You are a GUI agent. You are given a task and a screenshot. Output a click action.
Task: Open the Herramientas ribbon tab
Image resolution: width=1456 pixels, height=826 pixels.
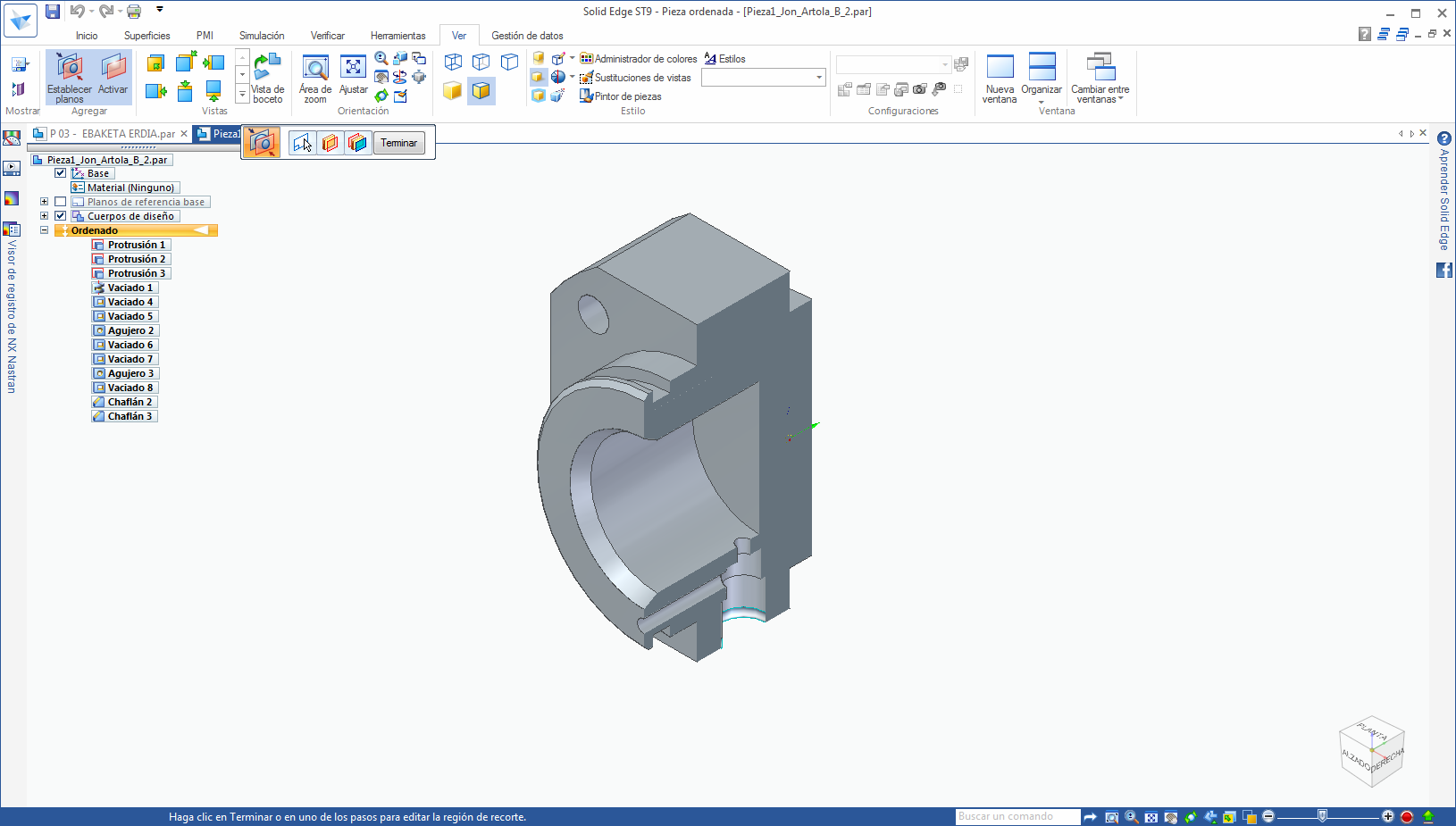[397, 36]
